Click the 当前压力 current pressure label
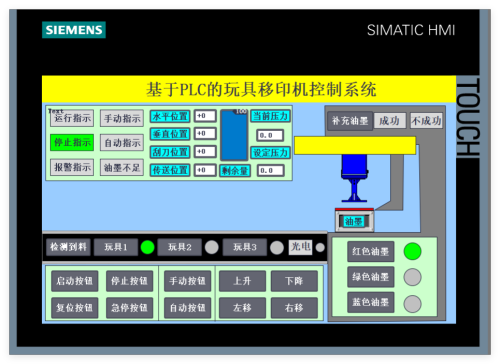 pyautogui.click(x=270, y=116)
